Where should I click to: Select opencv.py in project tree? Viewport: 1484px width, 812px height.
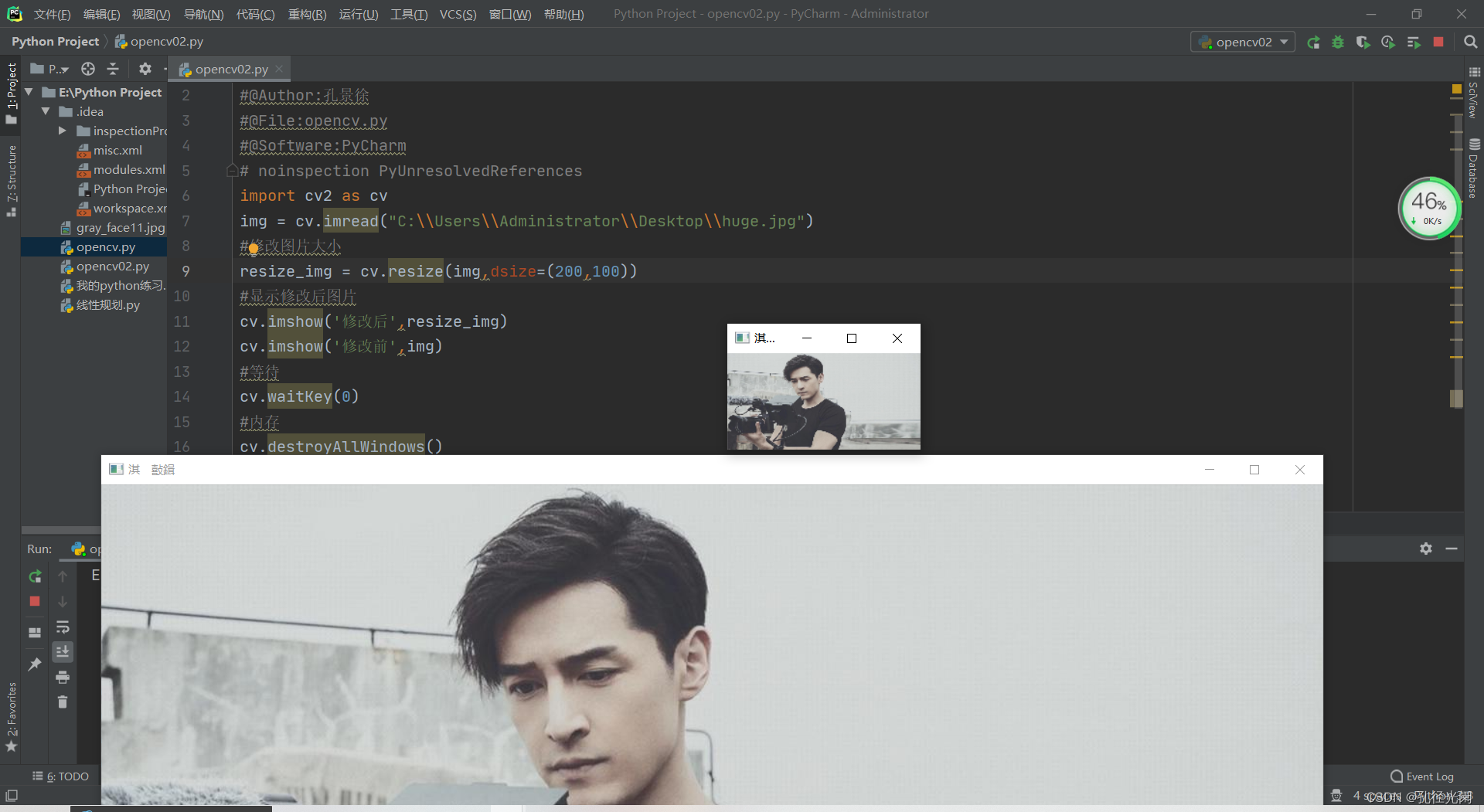click(98, 246)
